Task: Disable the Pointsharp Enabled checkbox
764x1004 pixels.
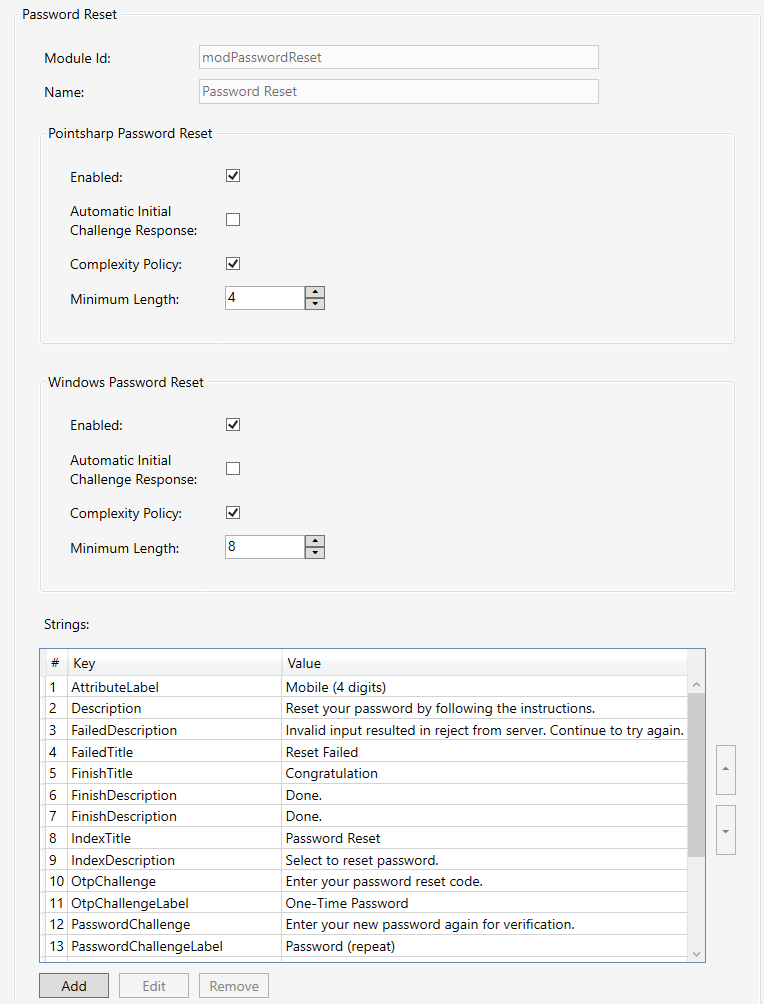Action: point(232,175)
